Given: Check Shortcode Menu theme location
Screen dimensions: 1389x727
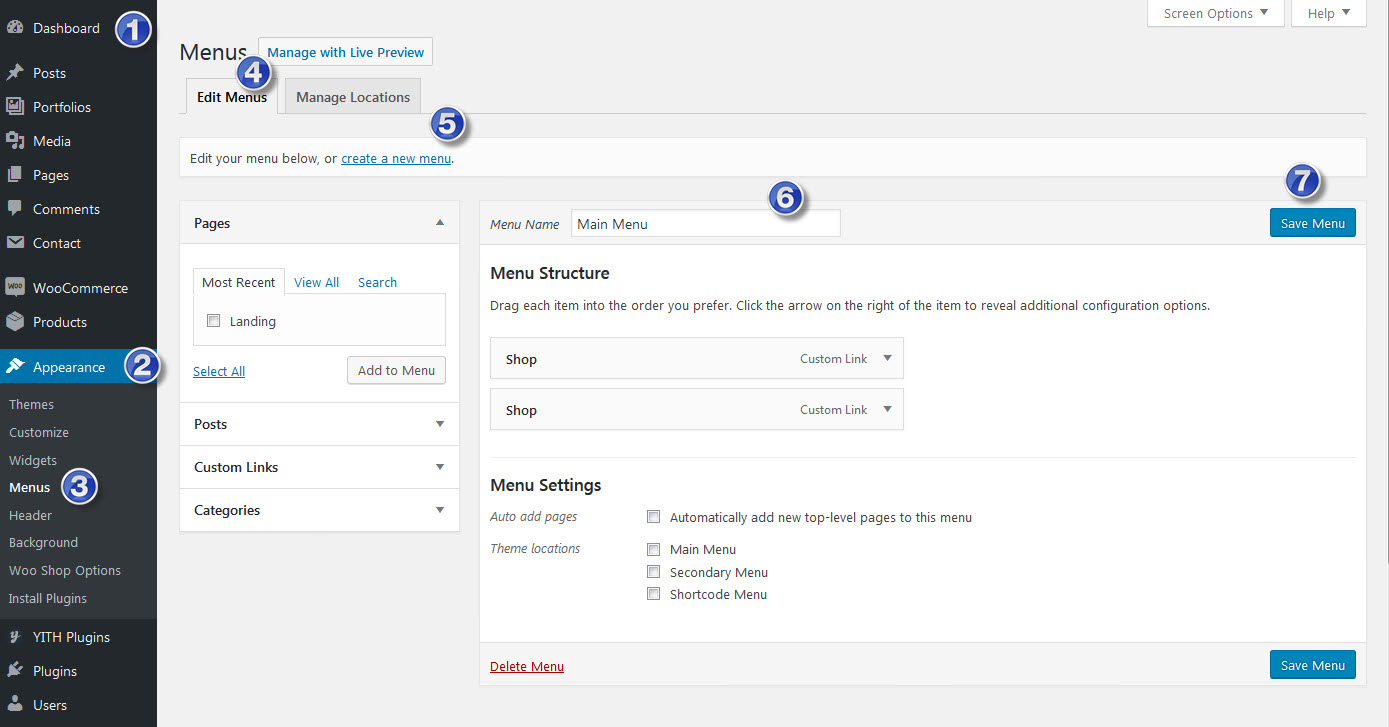Looking at the screenshot, I should pos(654,594).
